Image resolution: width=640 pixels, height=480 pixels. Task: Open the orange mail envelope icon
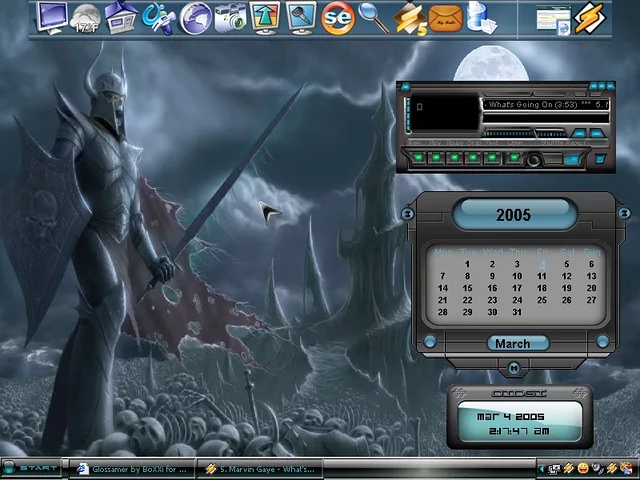(445, 17)
